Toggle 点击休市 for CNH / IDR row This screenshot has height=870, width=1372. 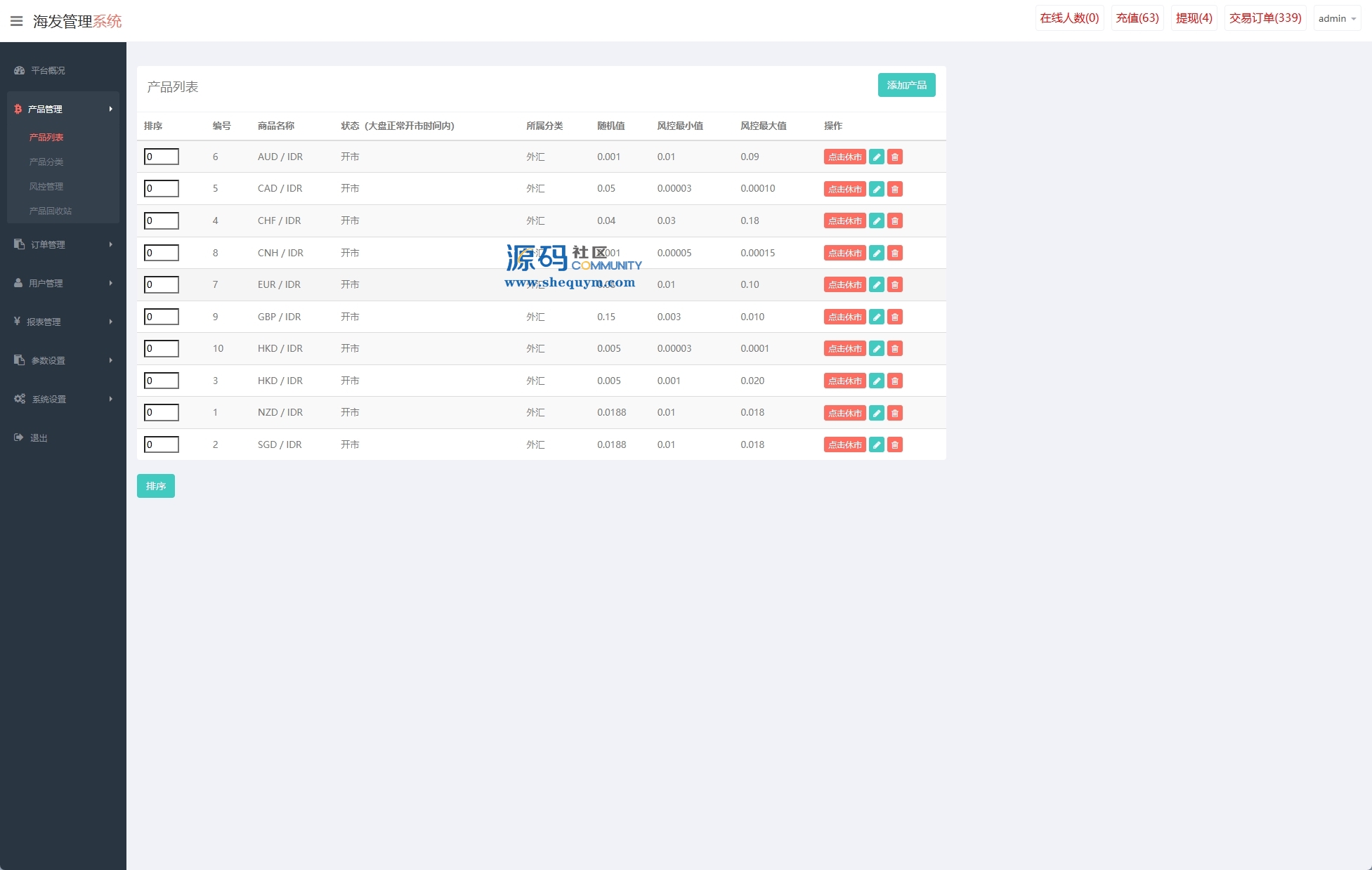(844, 253)
